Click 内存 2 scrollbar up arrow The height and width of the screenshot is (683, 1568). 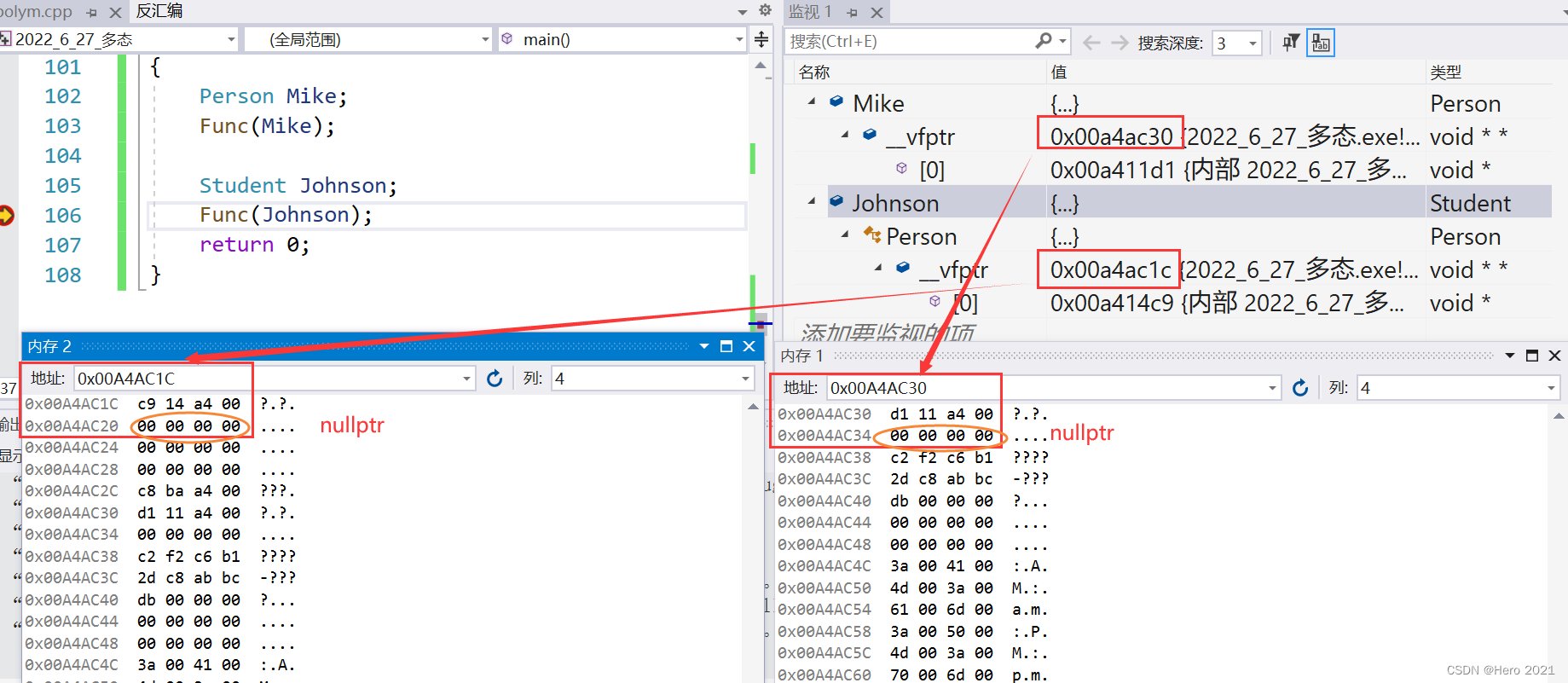pos(754,407)
